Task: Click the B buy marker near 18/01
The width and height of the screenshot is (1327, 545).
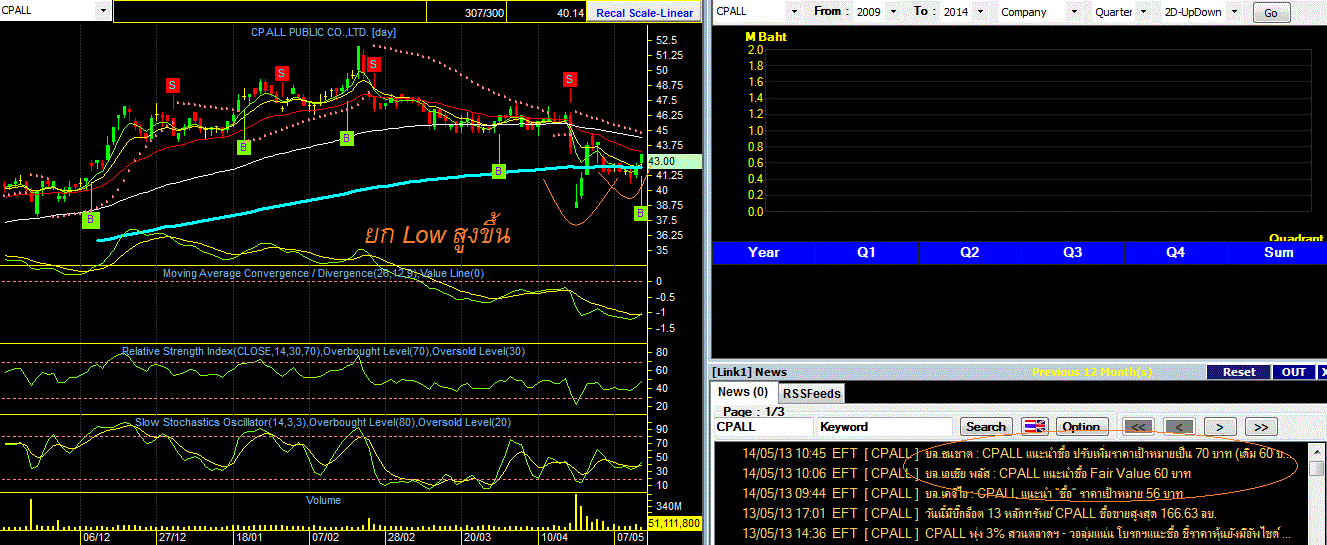Action: (x=243, y=147)
